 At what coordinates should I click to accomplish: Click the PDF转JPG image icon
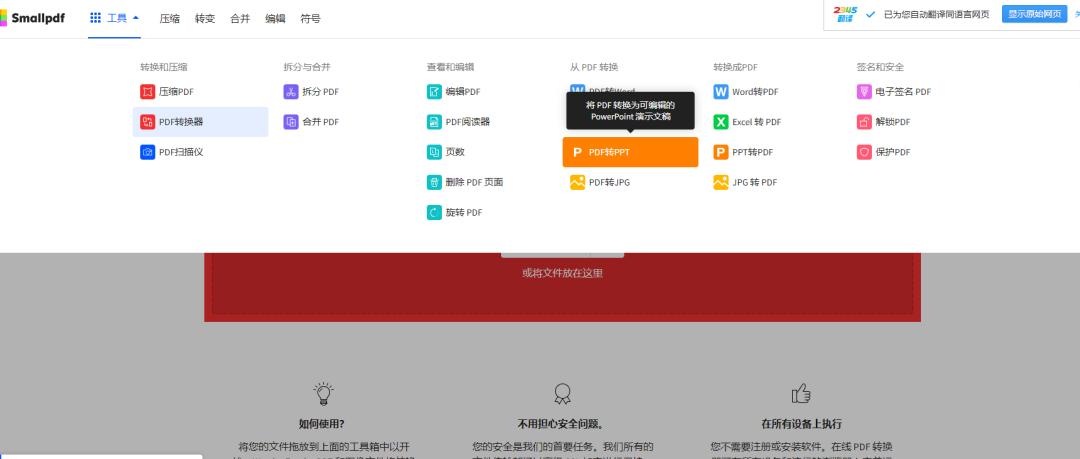[577, 183]
